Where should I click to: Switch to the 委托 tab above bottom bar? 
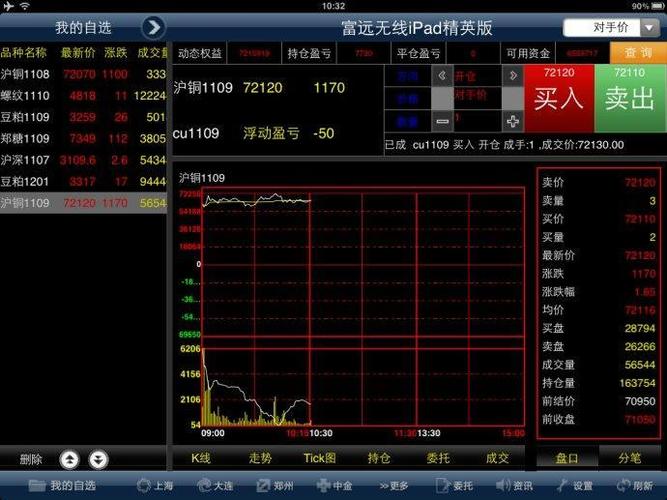[x=438, y=458]
